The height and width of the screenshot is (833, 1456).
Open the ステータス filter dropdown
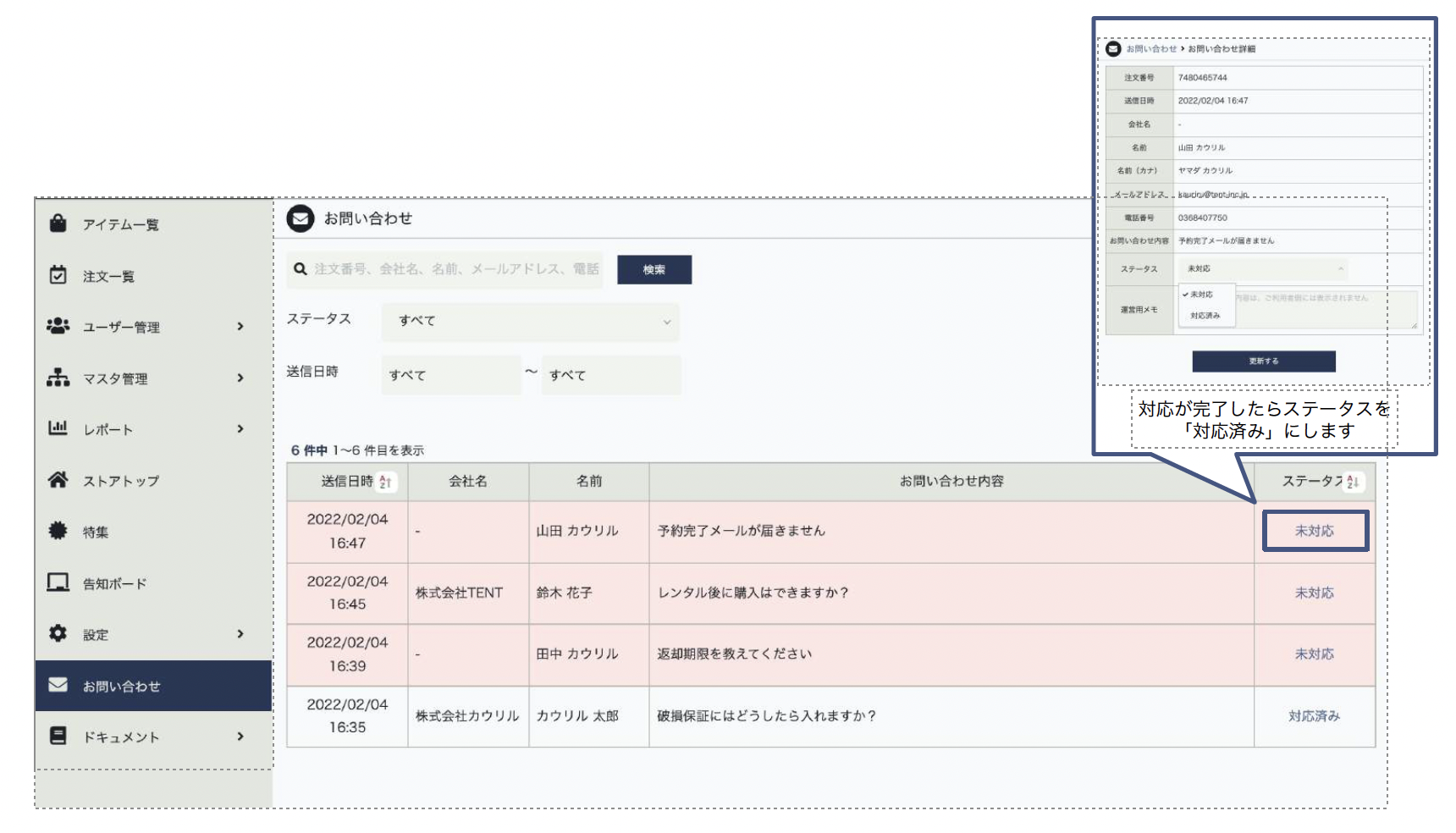[531, 322]
